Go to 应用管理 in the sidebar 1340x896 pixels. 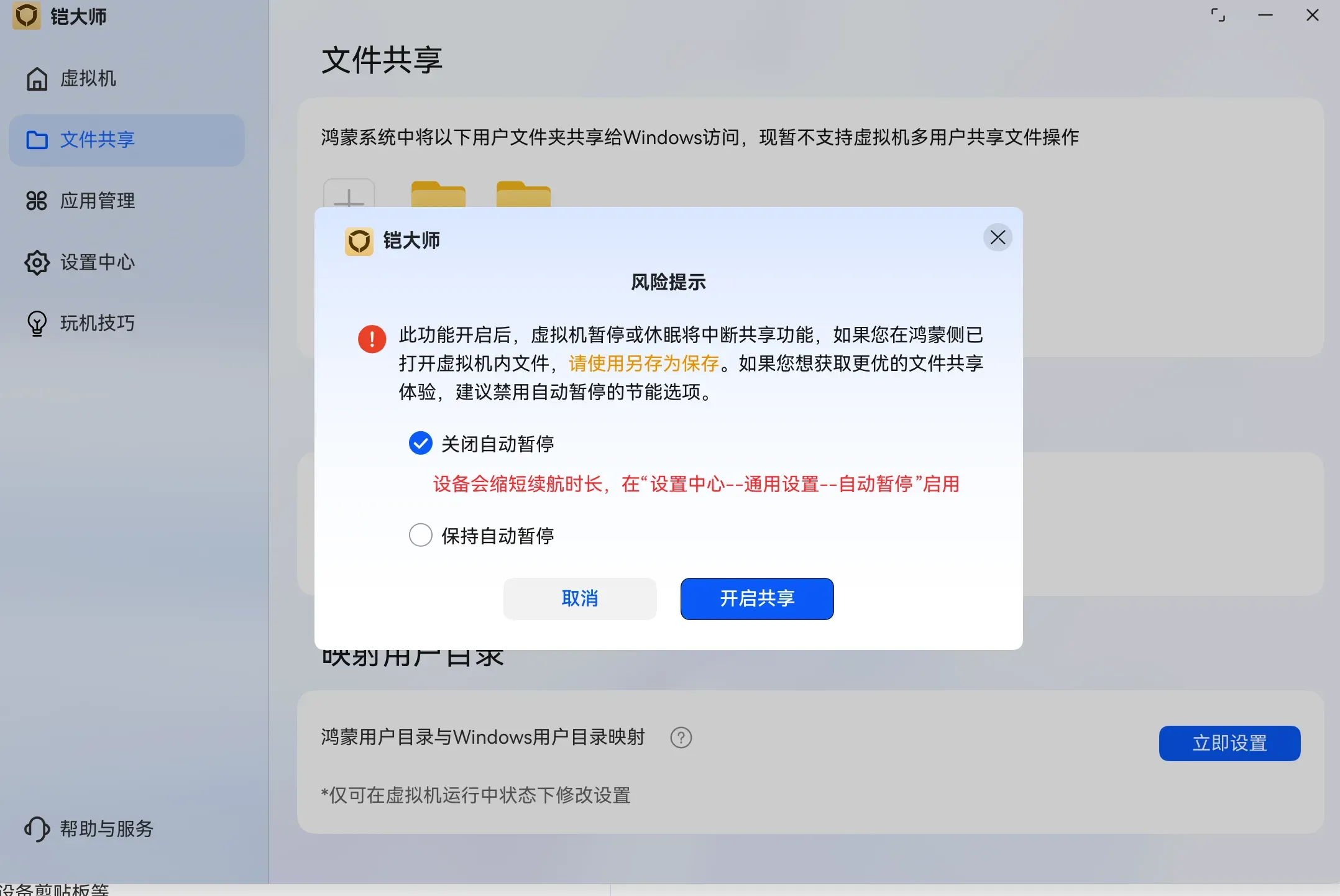click(127, 201)
